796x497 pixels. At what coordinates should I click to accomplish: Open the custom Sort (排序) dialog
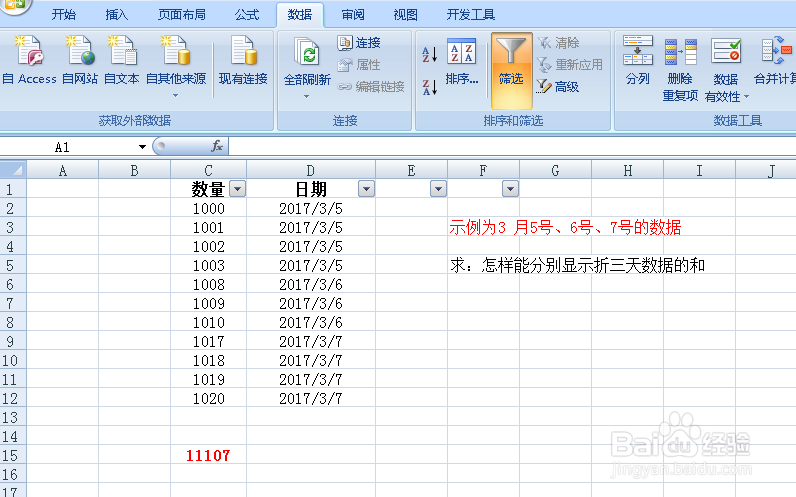click(461, 61)
